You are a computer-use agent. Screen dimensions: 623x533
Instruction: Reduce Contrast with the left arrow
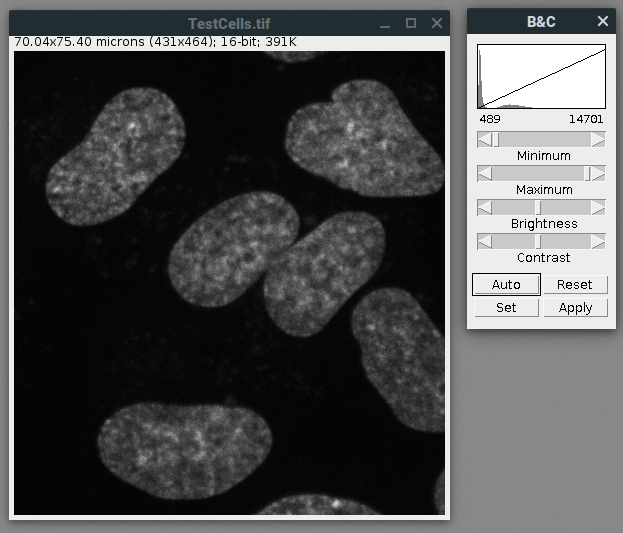[x=484, y=242]
